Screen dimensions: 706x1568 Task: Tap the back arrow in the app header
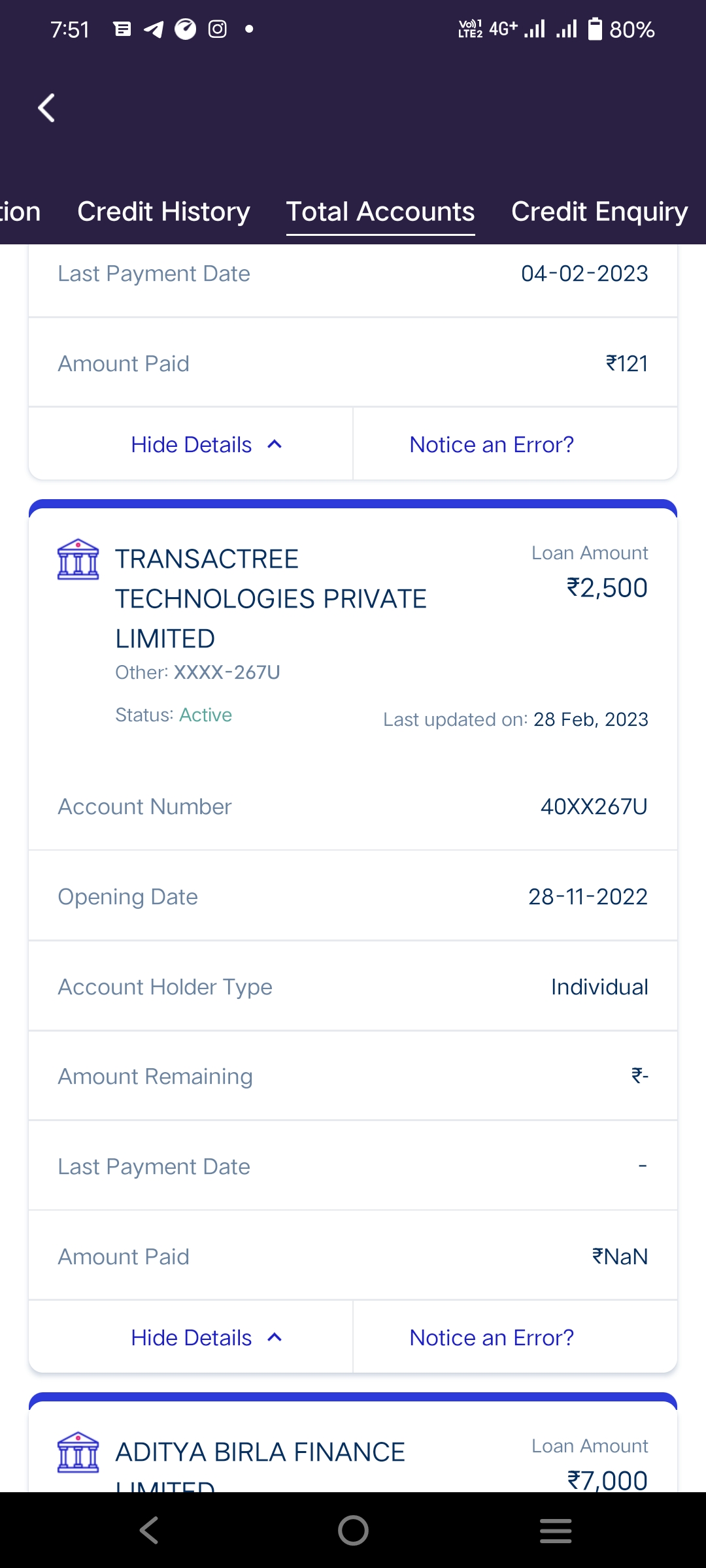46,108
